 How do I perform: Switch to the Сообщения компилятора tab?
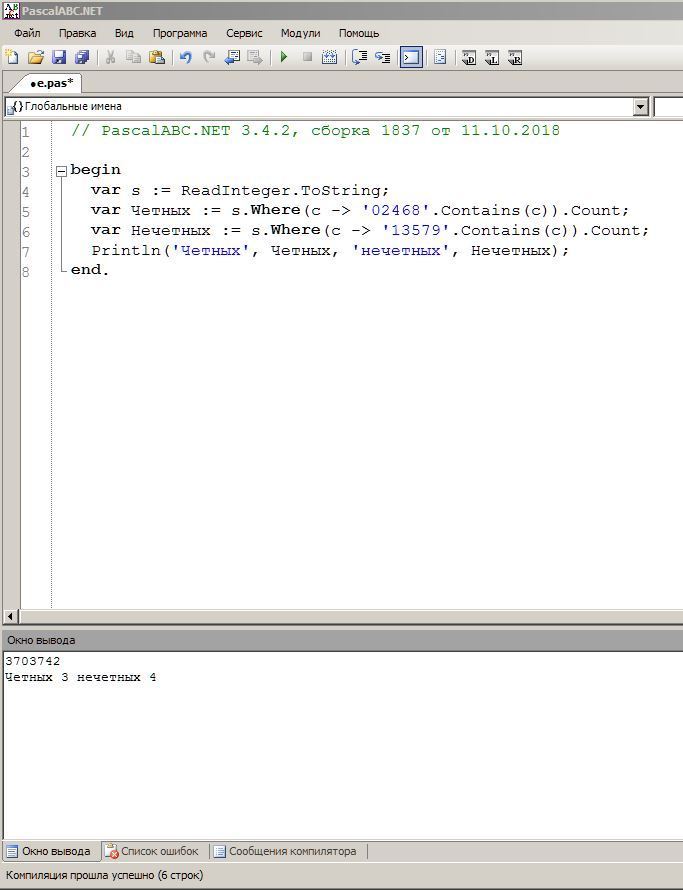285,851
